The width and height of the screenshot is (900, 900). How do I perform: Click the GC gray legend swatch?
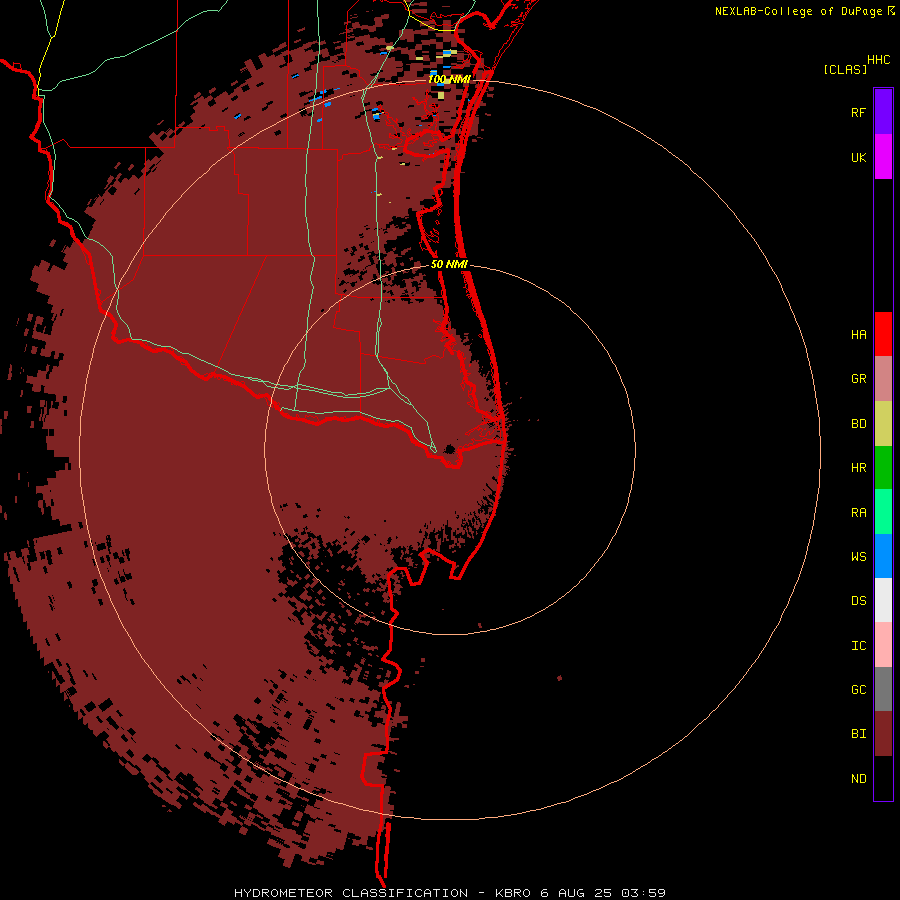coord(883,689)
